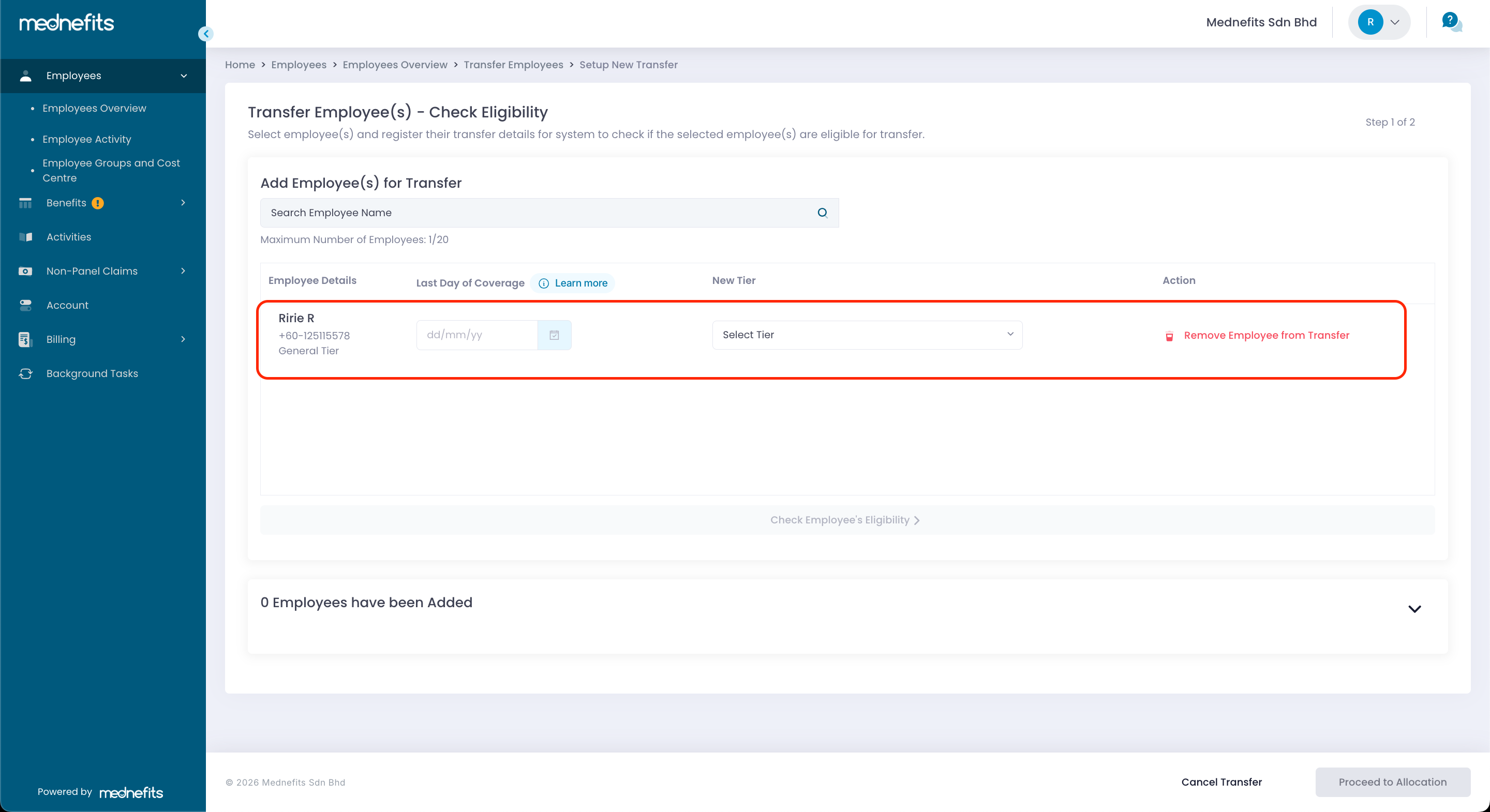Go to Account in sidebar
1490x812 pixels.
pos(67,305)
